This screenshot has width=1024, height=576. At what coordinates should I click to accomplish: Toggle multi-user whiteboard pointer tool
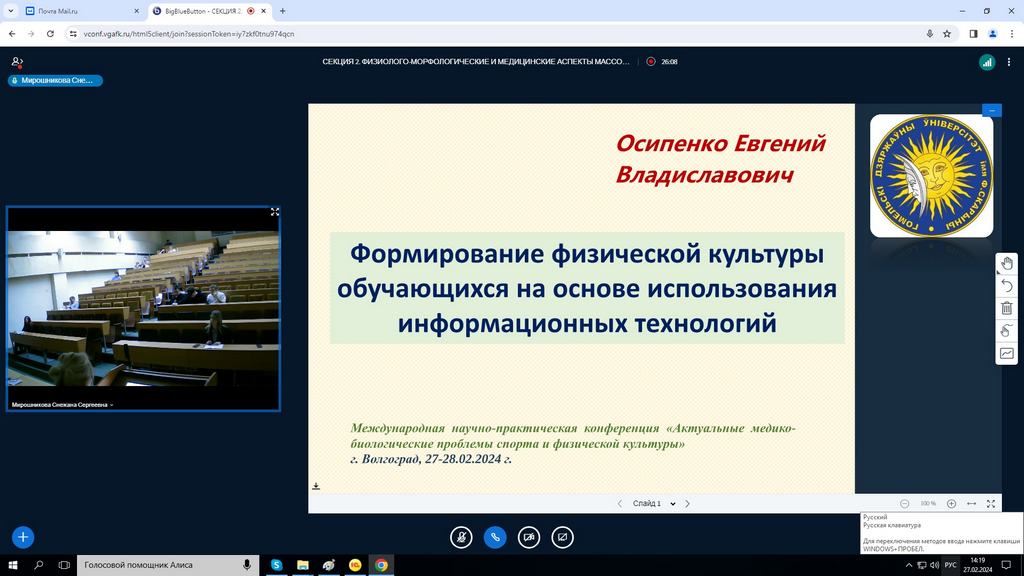tap(1006, 331)
